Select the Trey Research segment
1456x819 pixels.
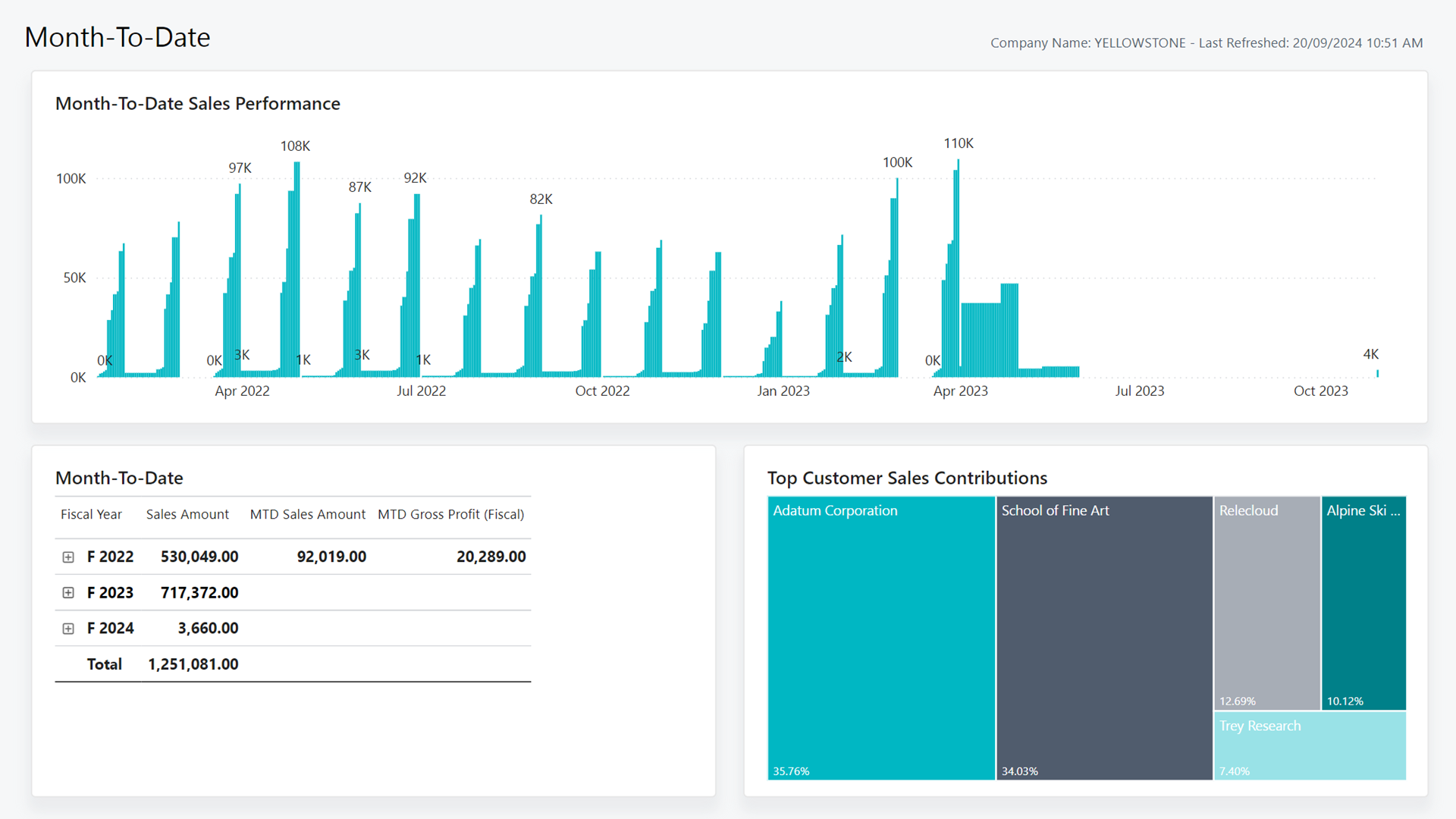coord(1310,745)
